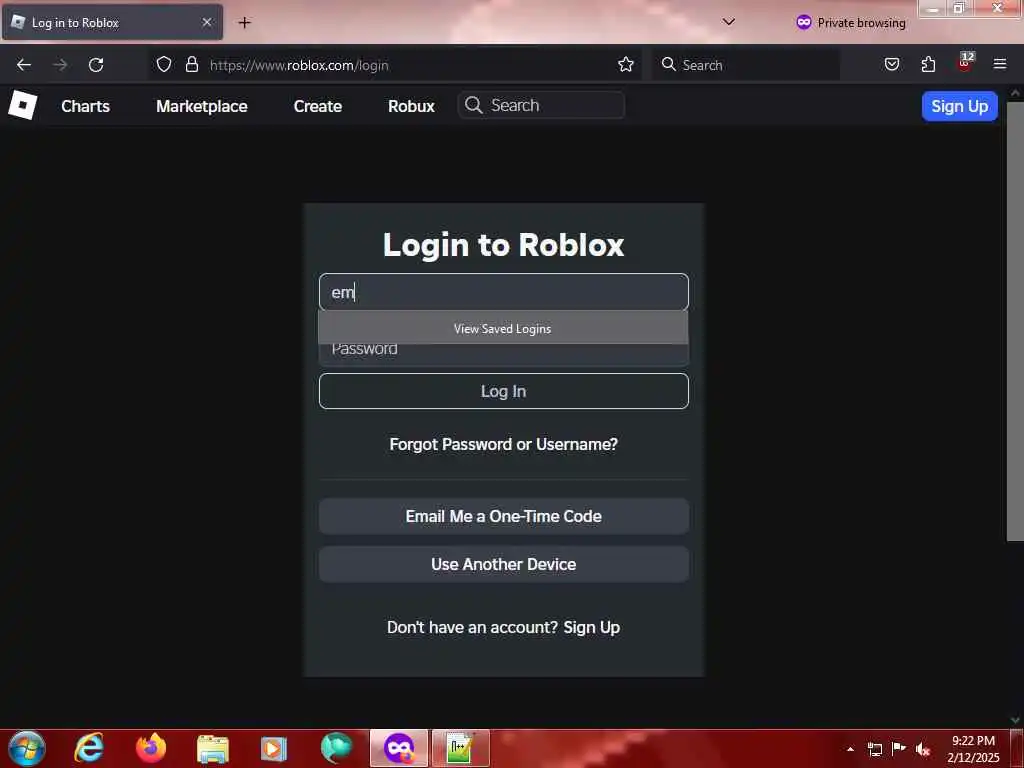Open Windows Media Player taskbar icon
1024x768 pixels.
274,748
